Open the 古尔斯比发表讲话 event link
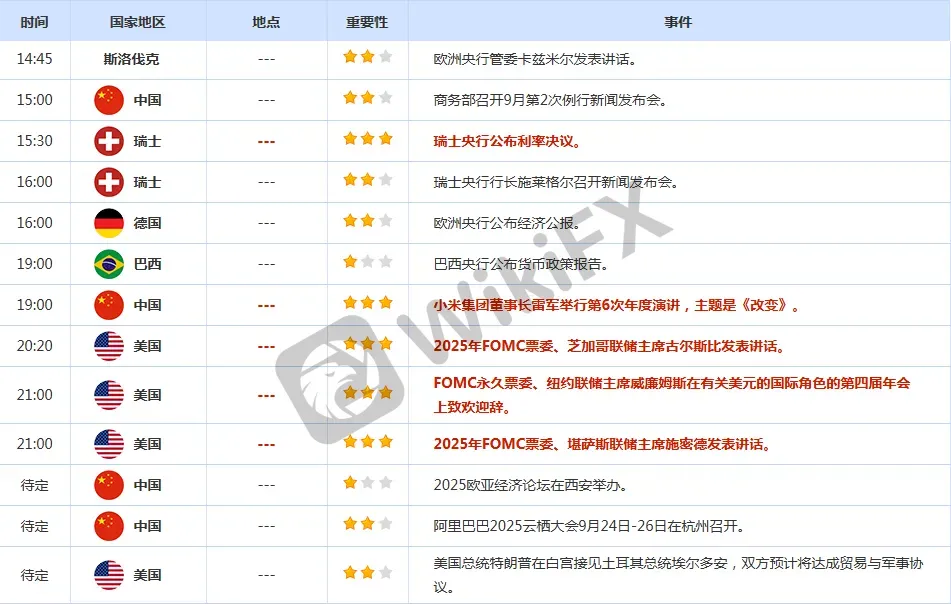This screenshot has width=951, height=604. [x=610, y=346]
